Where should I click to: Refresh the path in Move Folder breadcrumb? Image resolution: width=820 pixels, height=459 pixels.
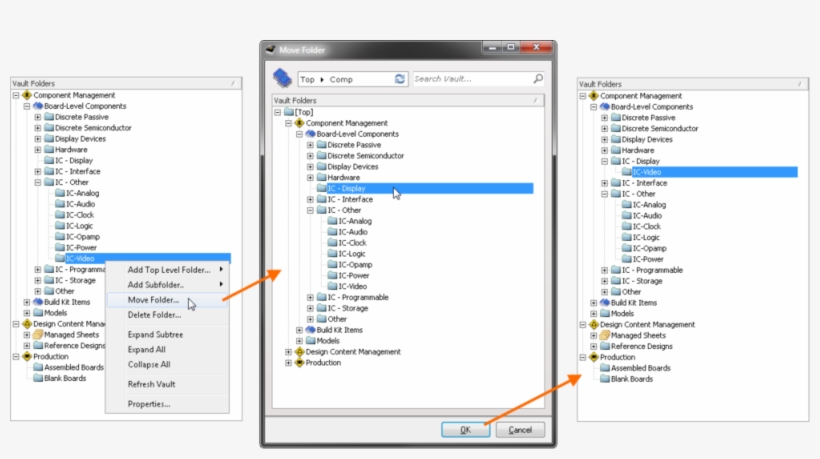tap(400, 79)
